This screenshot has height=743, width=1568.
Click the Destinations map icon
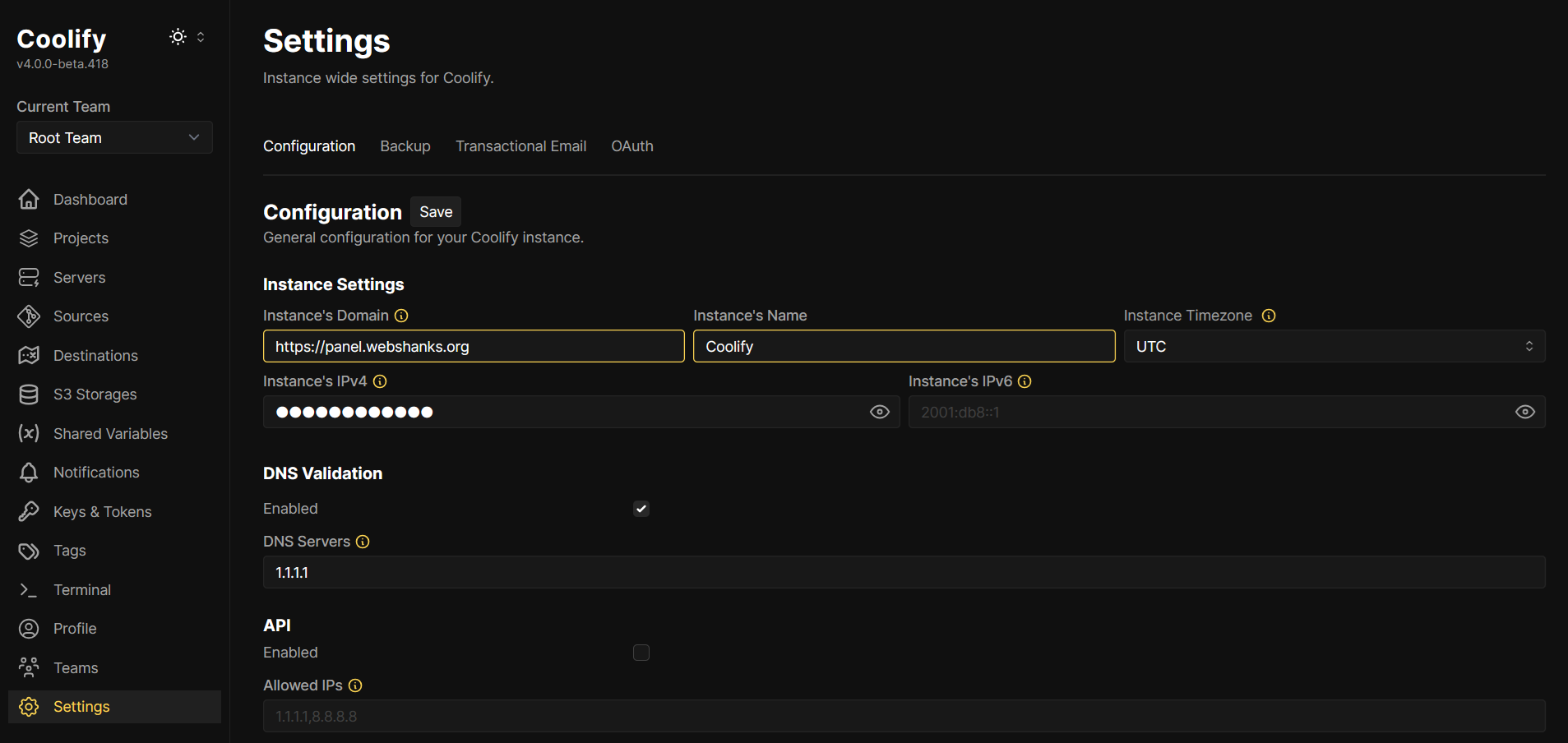pyautogui.click(x=29, y=355)
